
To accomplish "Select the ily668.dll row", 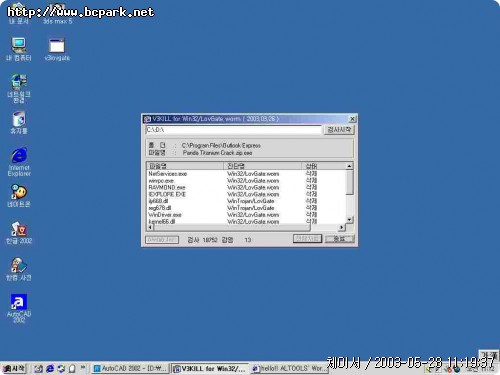I will (246, 201).
